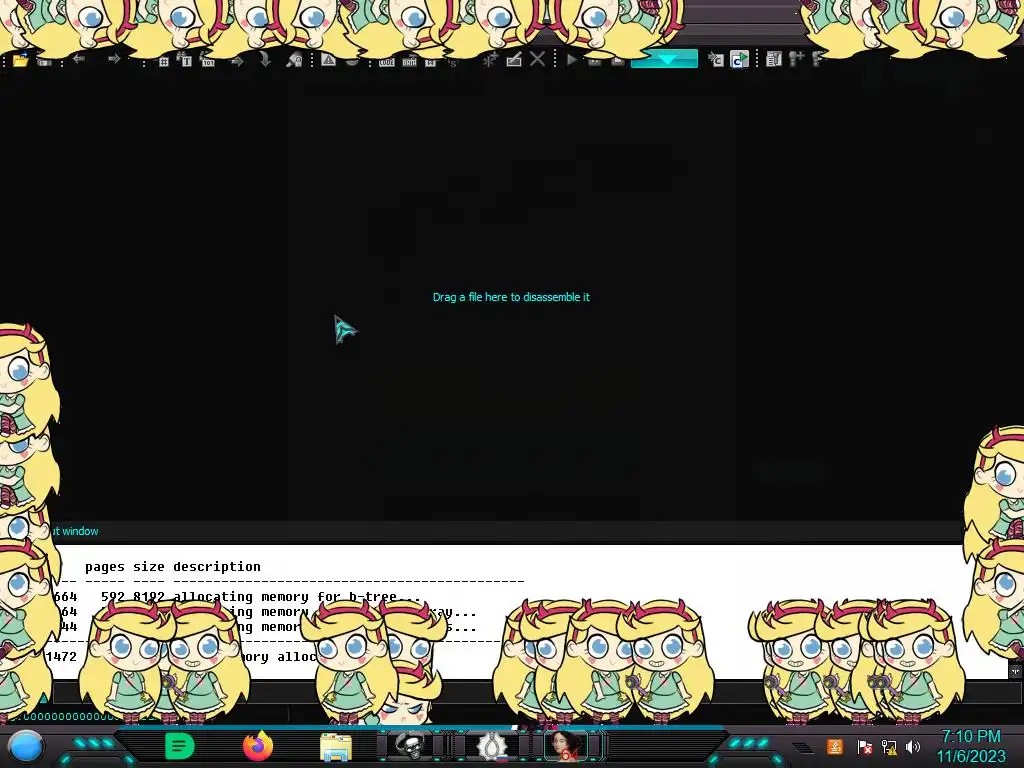Click the clock showing 7:10 PM

[971, 737]
